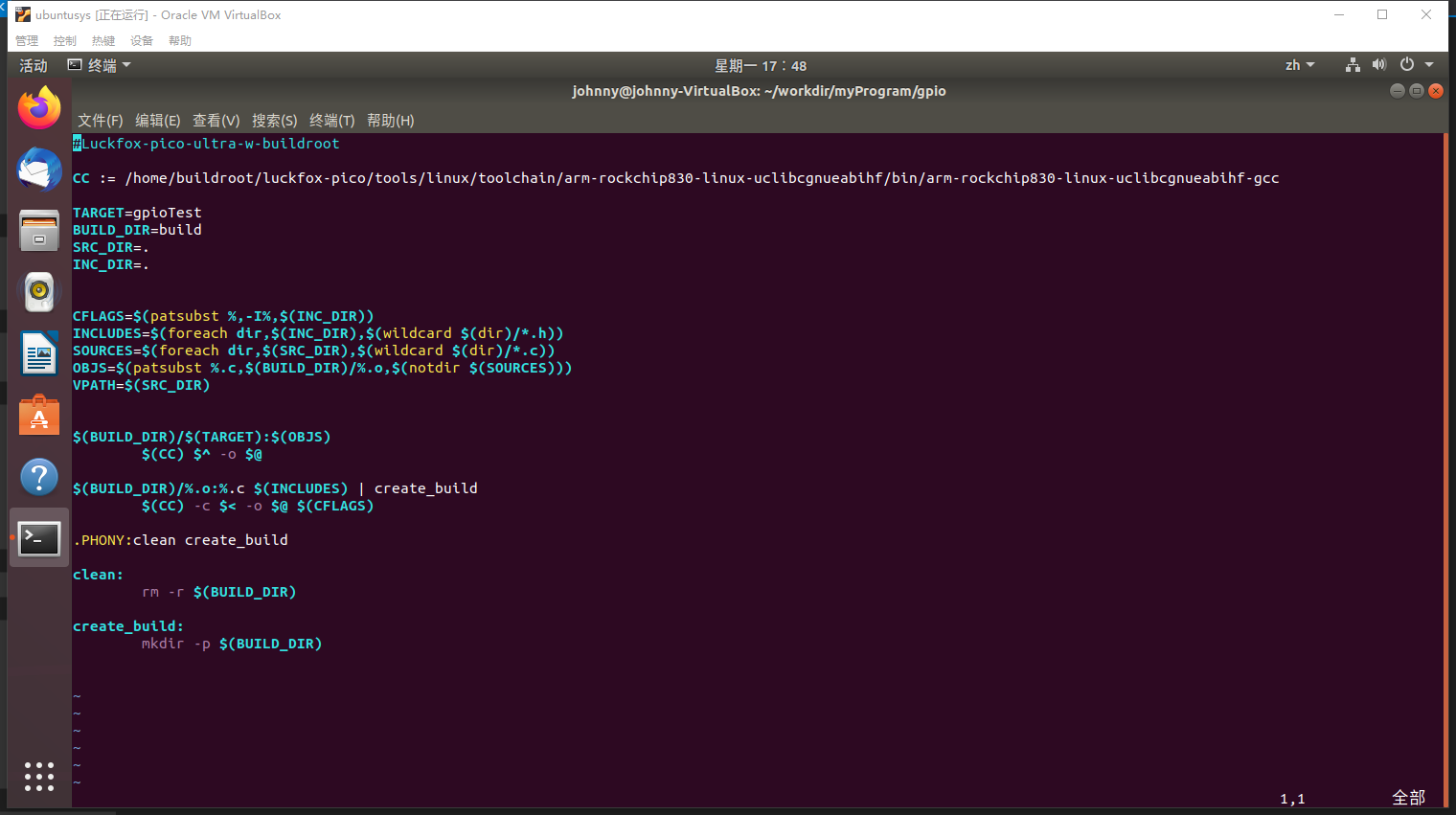1456x815 pixels.
Task: Click the $(BUILD_DIR)/$(TARGET):$(OBJS) rule line
Action: 202,437
